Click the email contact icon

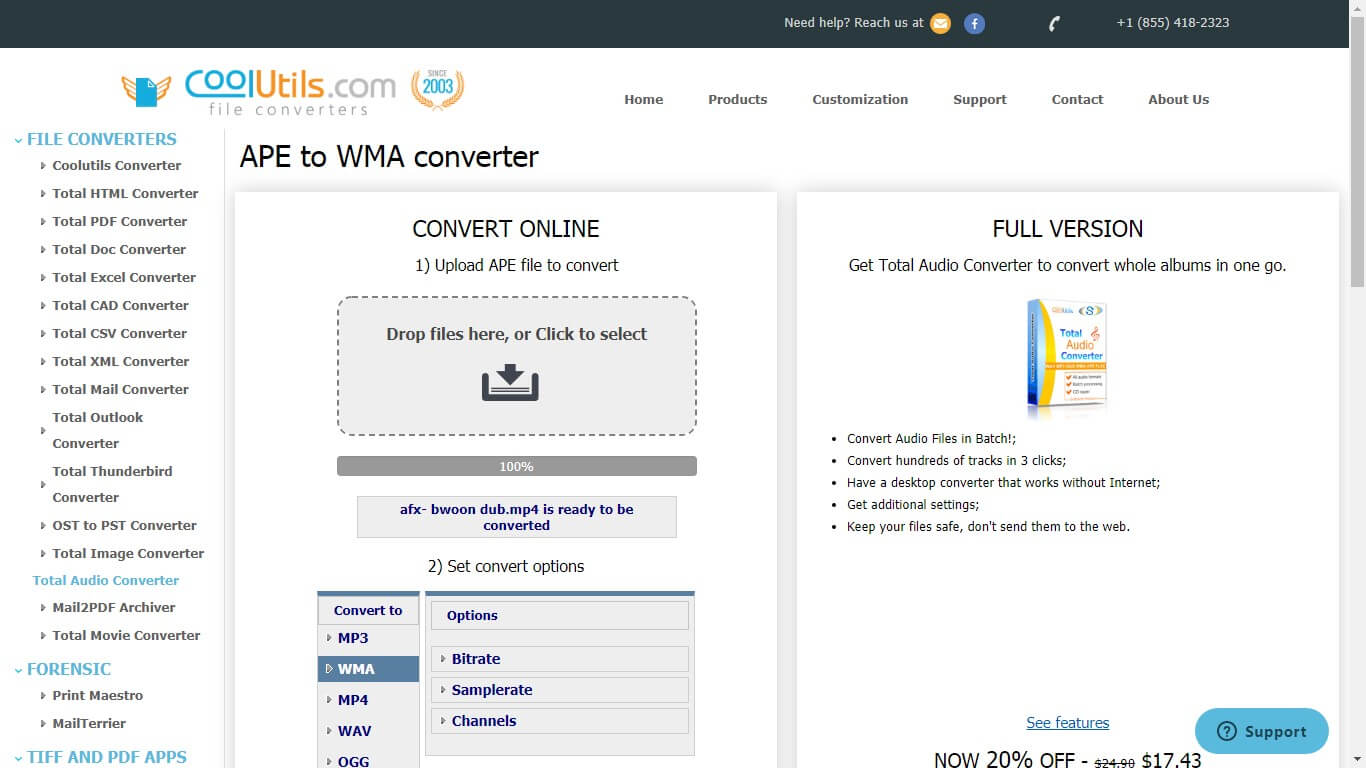coord(940,23)
